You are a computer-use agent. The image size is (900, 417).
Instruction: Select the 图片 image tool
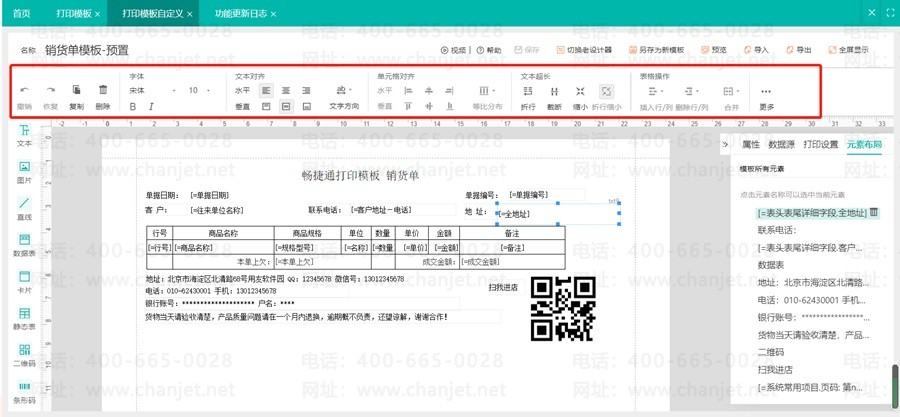(25, 172)
